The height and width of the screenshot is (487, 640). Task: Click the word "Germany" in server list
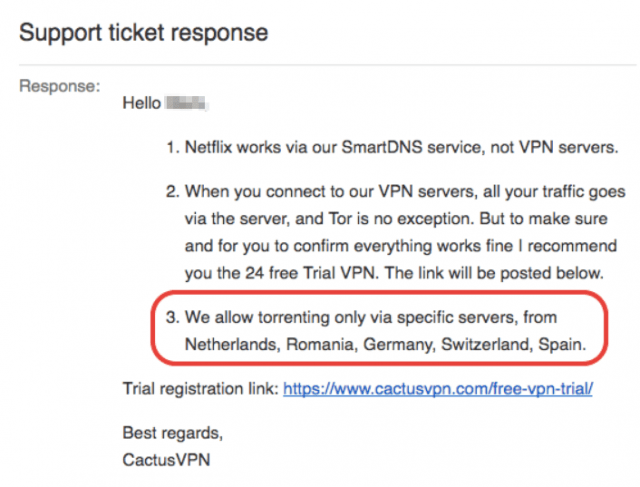click(x=399, y=345)
